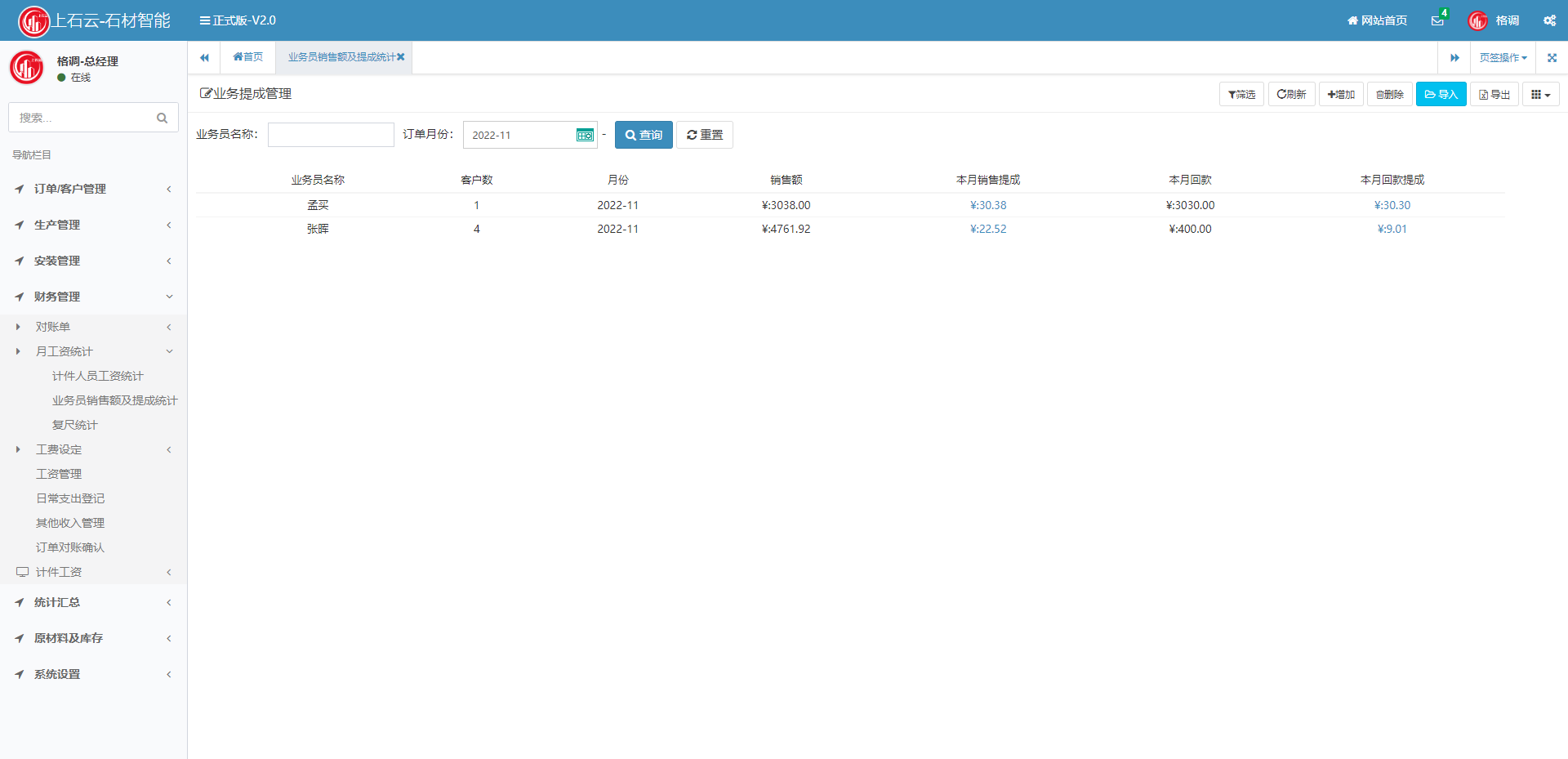The height and width of the screenshot is (759, 1568).
Task: Expand 工费设定 submenu
Action: pyautogui.click(x=93, y=449)
